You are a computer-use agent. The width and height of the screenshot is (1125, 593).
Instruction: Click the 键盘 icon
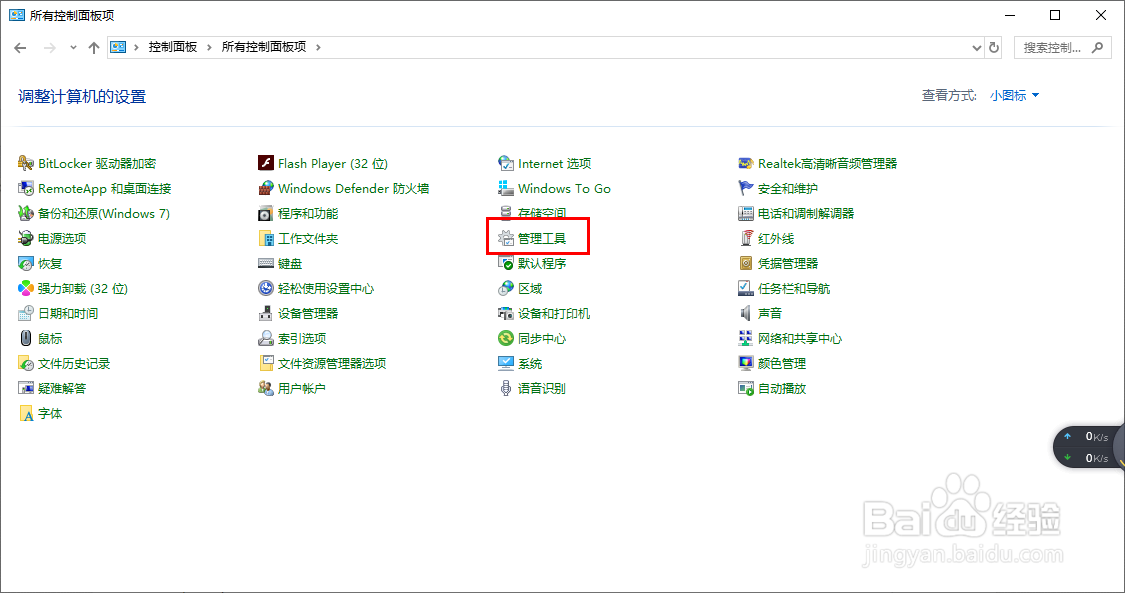tap(265, 264)
